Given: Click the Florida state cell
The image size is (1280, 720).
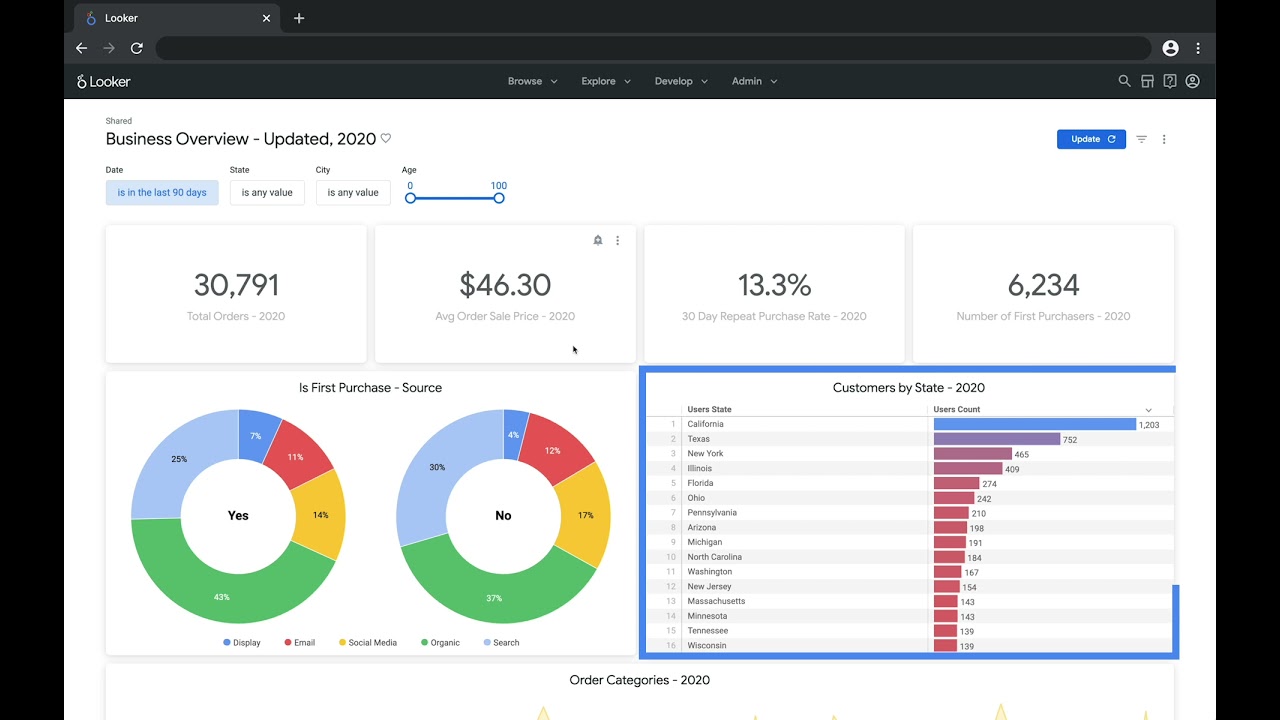Looking at the screenshot, I should [700, 483].
